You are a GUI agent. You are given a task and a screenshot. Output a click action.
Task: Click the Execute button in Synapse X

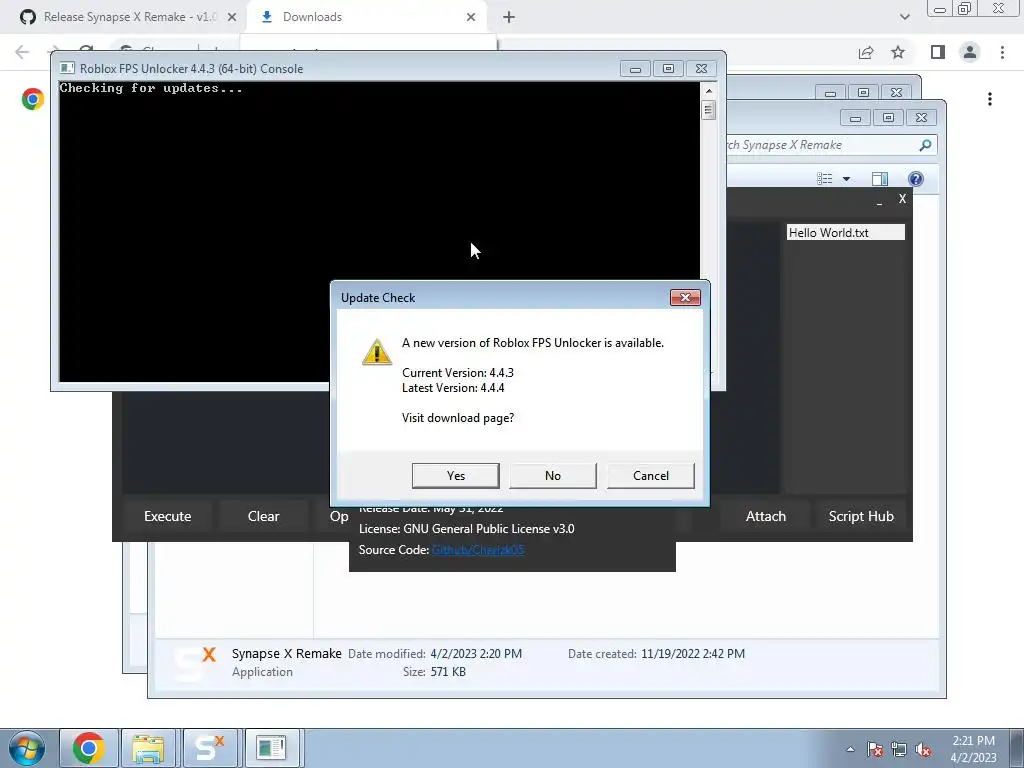point(167,516)
